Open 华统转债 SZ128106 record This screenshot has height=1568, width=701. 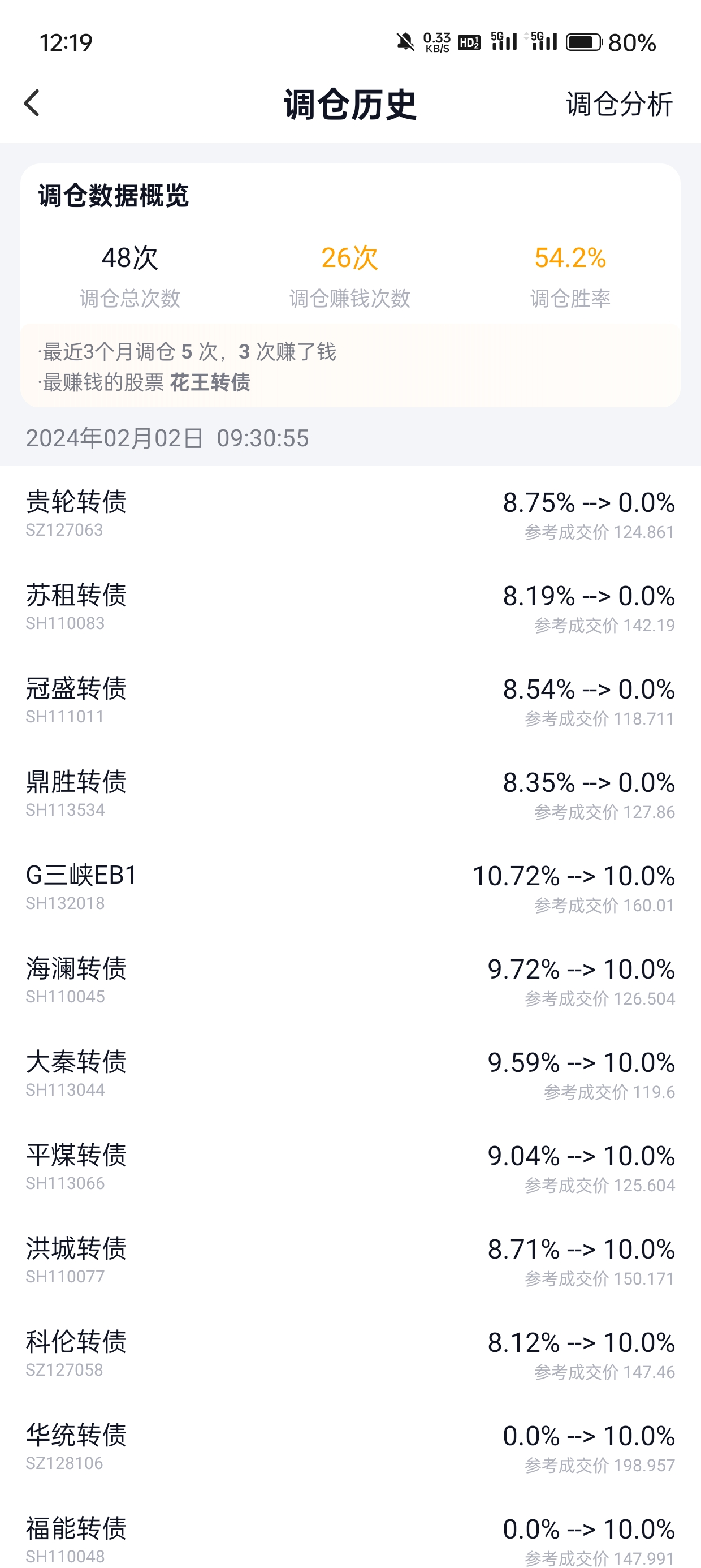[x=350, y=1446]
